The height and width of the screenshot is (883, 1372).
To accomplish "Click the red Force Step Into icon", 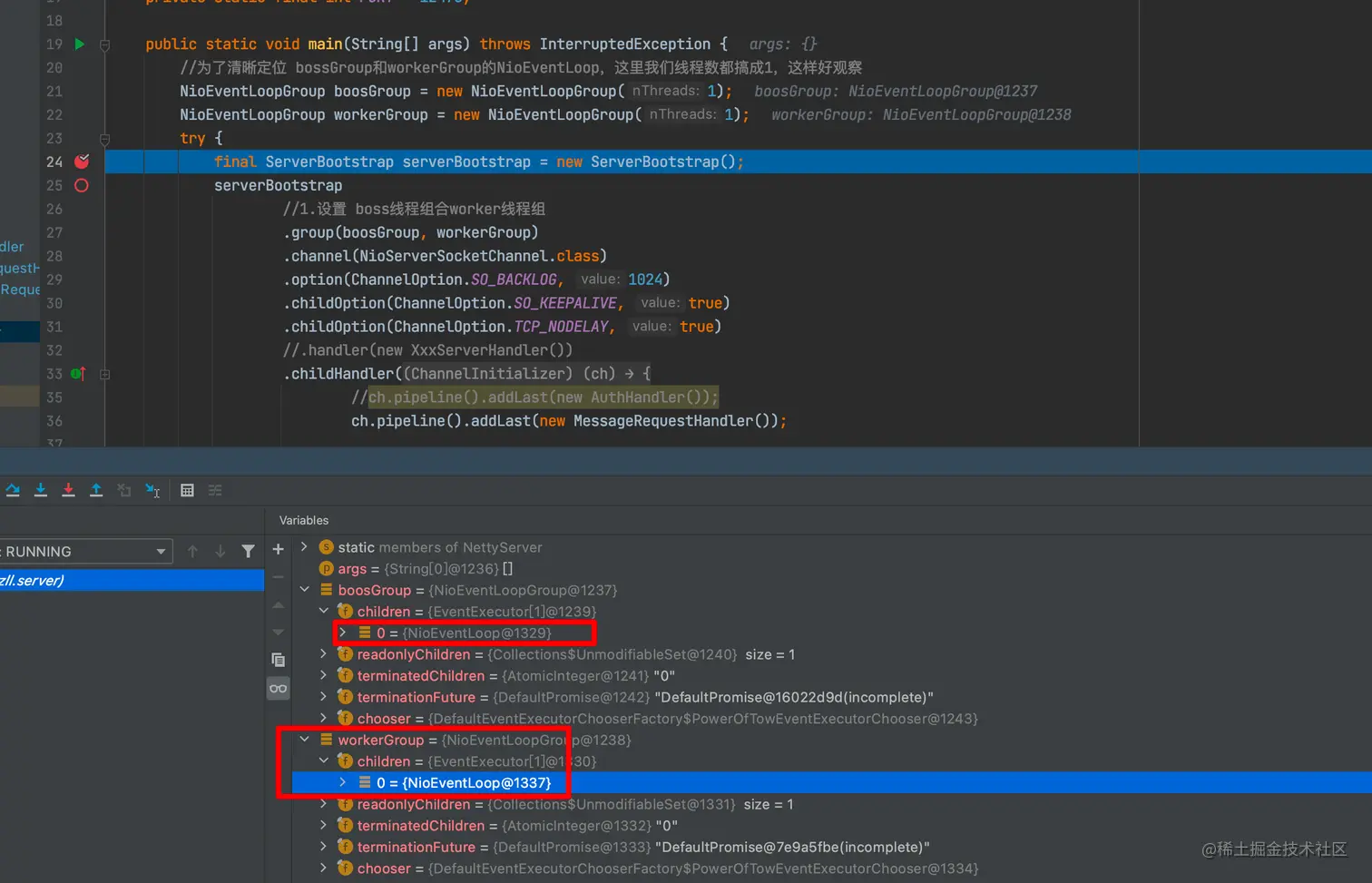I will (68, 490).
